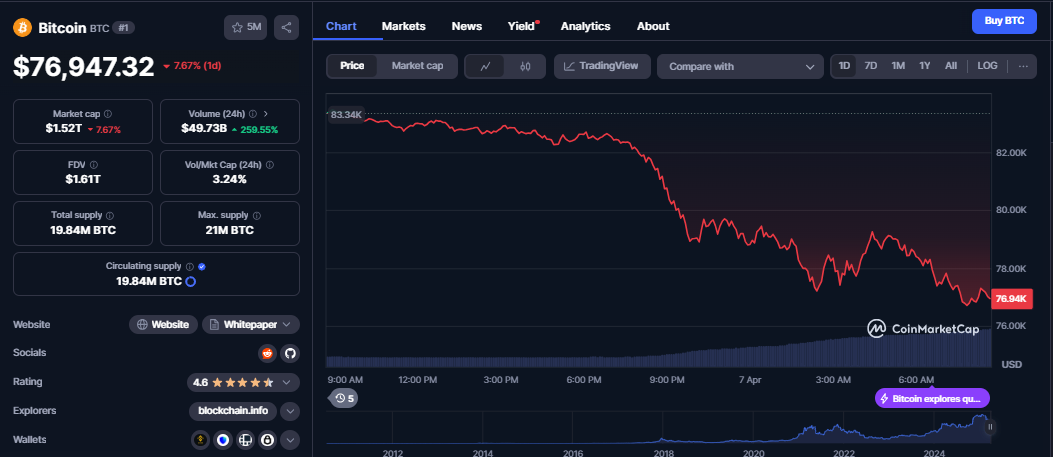This screenshot has width=1053, height=457.
Task: Toggle LOG scale on the chart
Action: [x=987, y=66]
